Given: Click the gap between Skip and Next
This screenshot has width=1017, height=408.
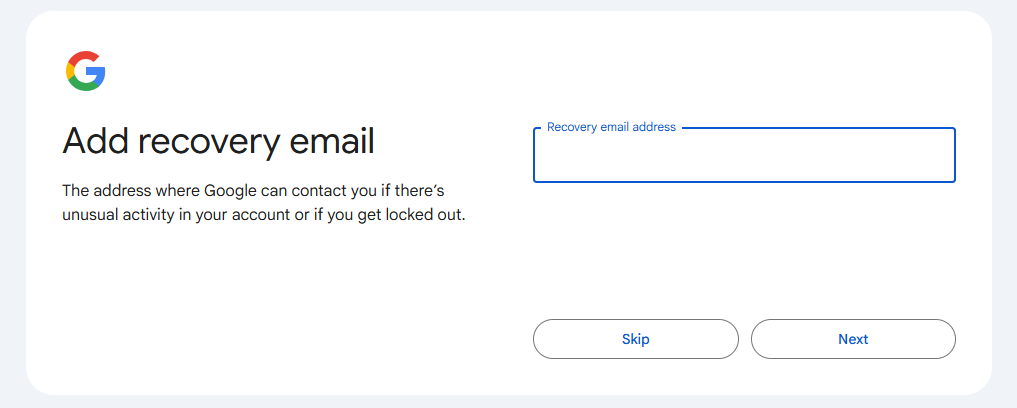Looking at the screenshot, I should 745,339.
